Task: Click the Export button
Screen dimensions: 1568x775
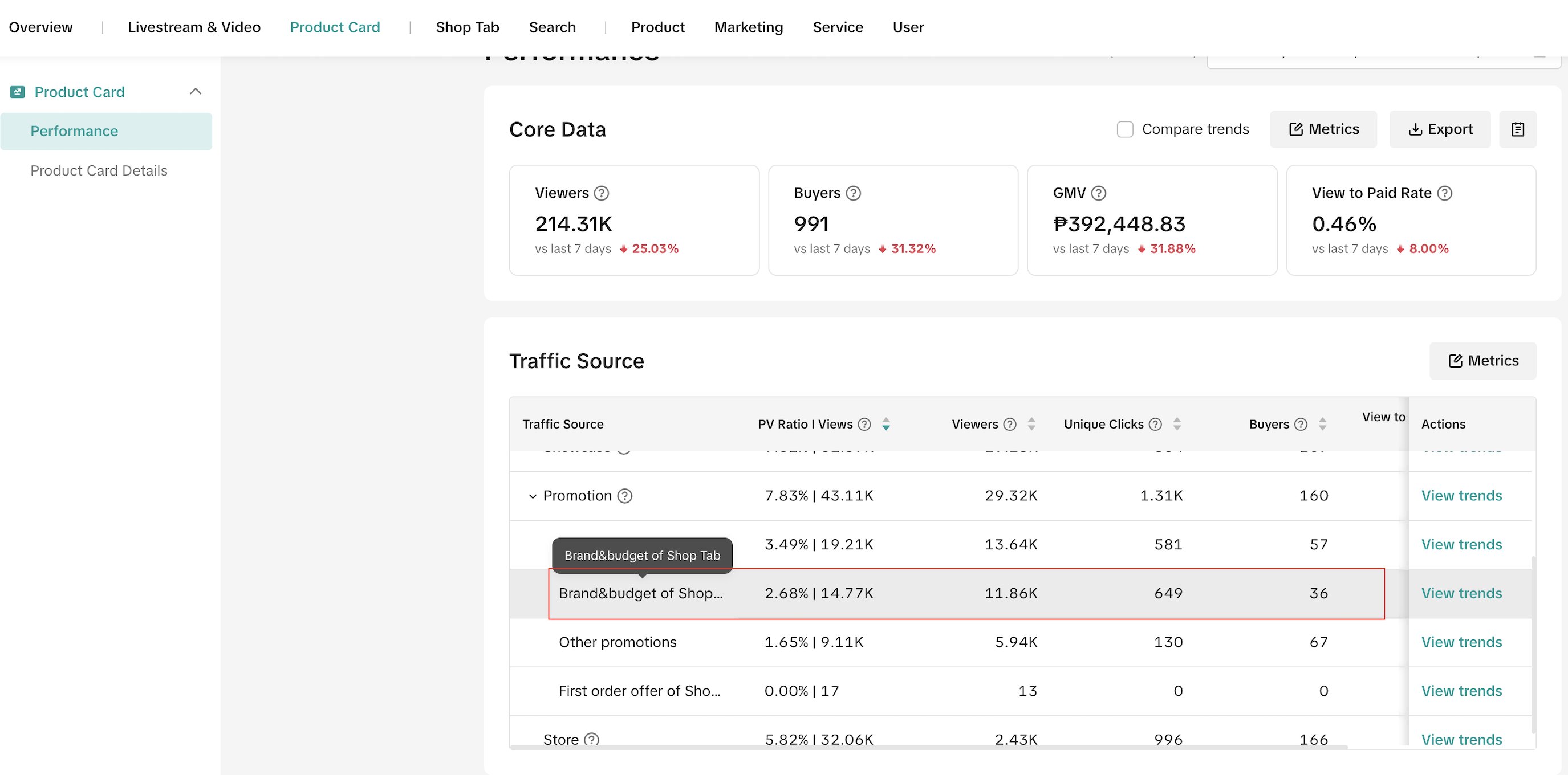Action: pyautogui.click(x=1440, y=129)
